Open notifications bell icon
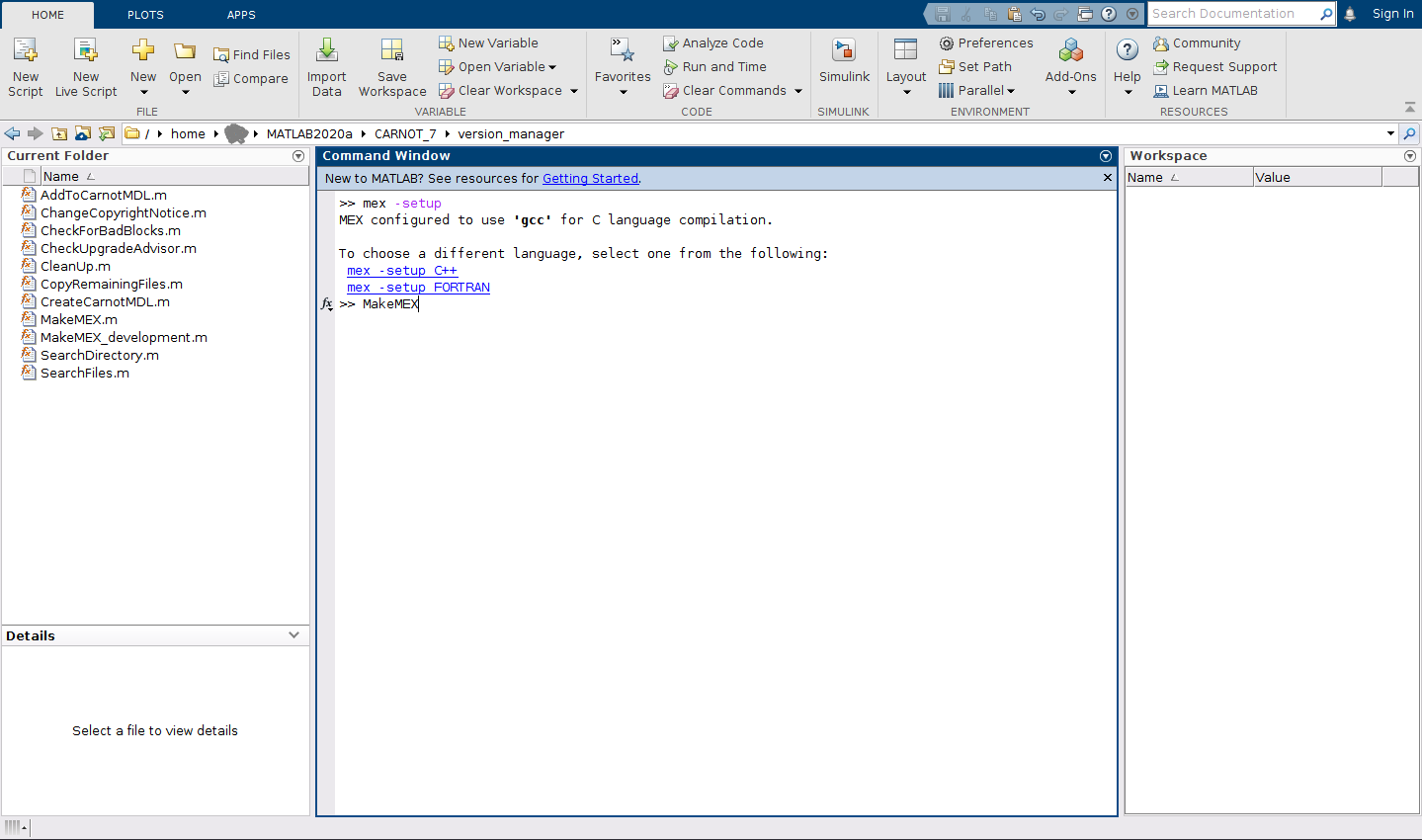This screenshot has width=1422, height=840. pos(1350,14)
